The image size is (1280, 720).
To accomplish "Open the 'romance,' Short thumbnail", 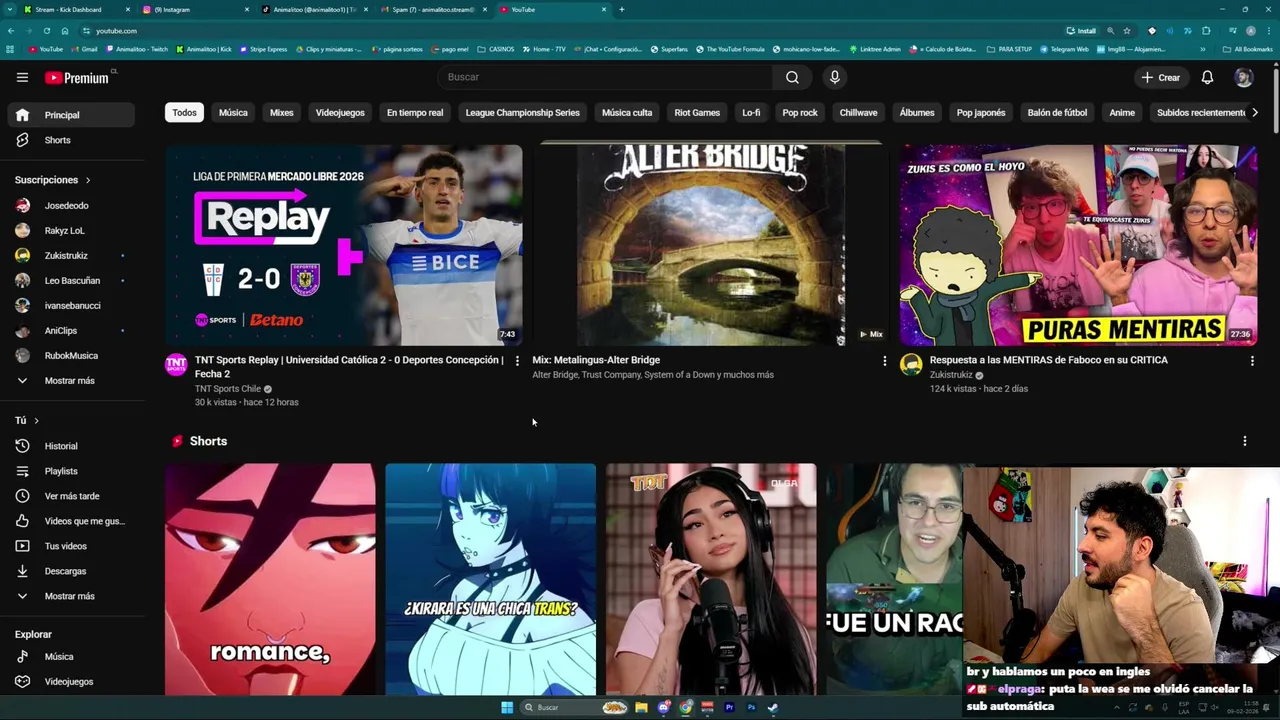I will (270, 579).
